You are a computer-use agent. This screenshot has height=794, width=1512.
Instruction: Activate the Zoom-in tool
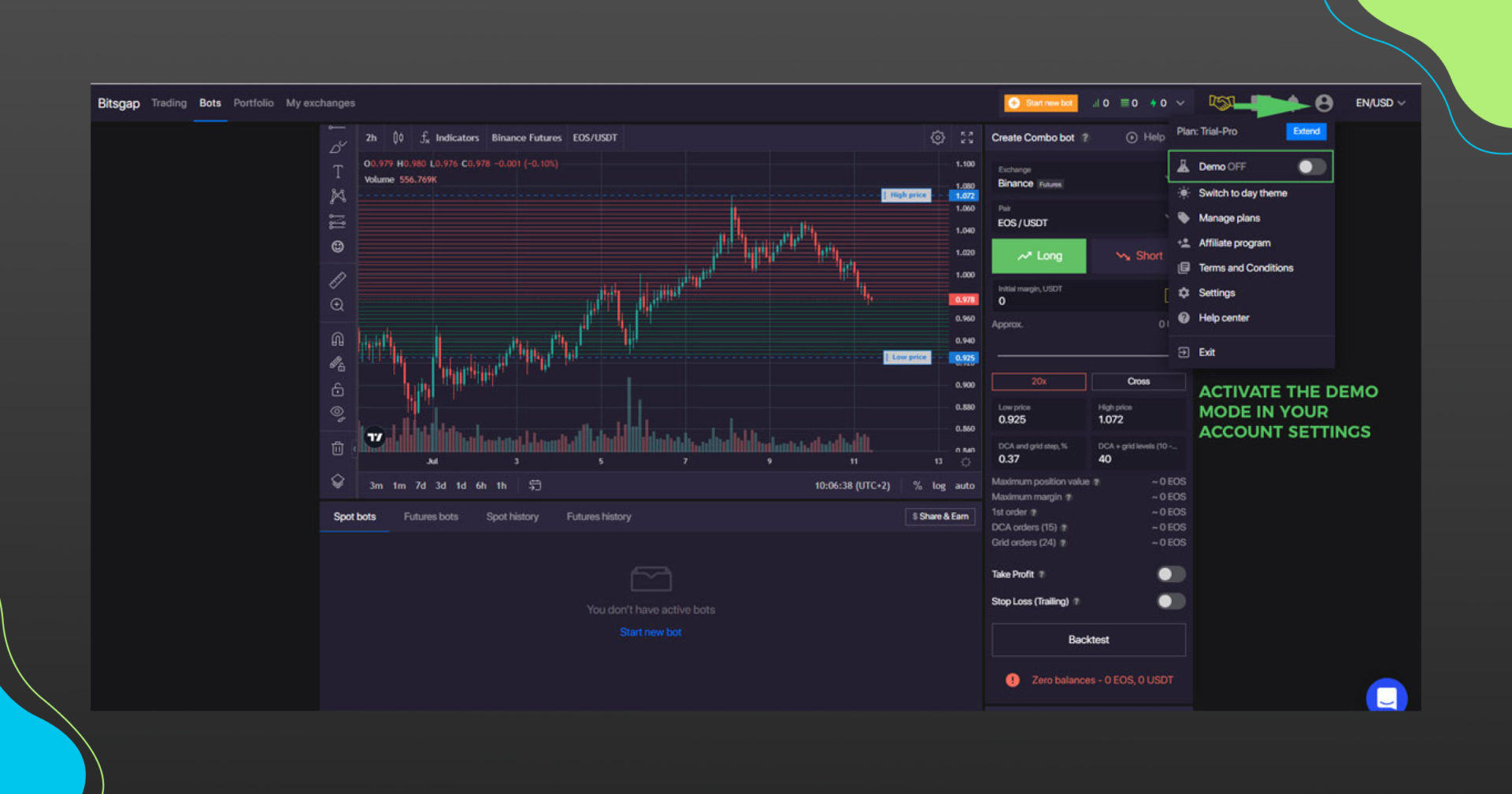(x=337, y=305)
